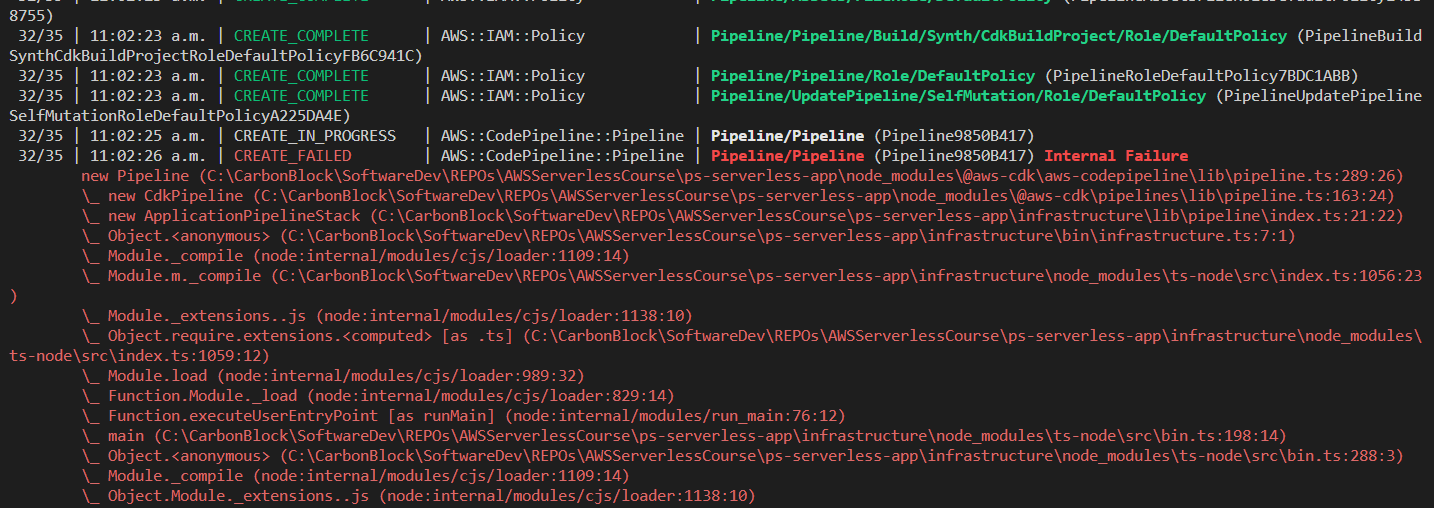Click the '32/35' counter in the CREATE_FAILED row
Image resolution: width=1434 pixels, height=508 pixels.
[40, 156]
